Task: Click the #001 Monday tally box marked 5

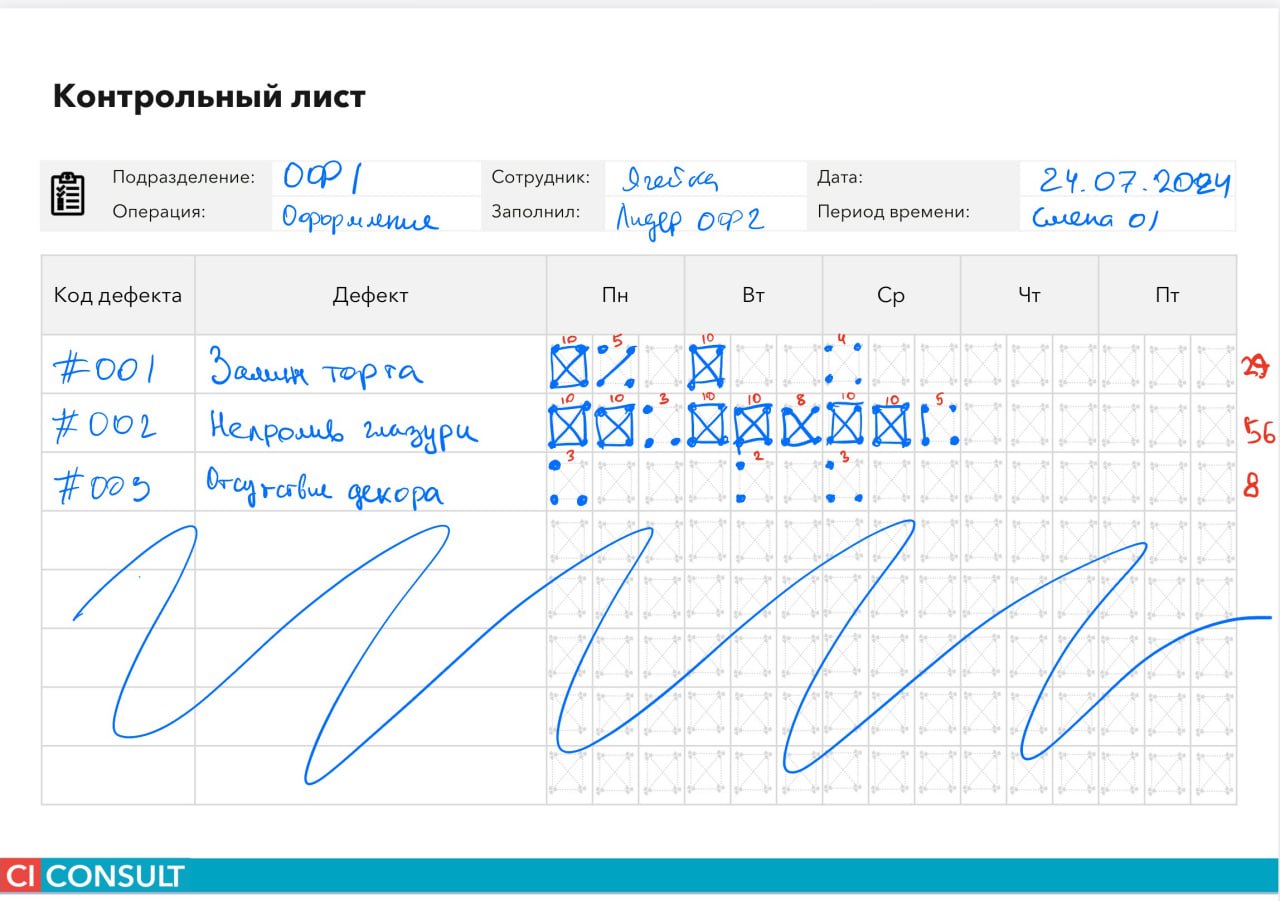Action: [x=616, y=366]
